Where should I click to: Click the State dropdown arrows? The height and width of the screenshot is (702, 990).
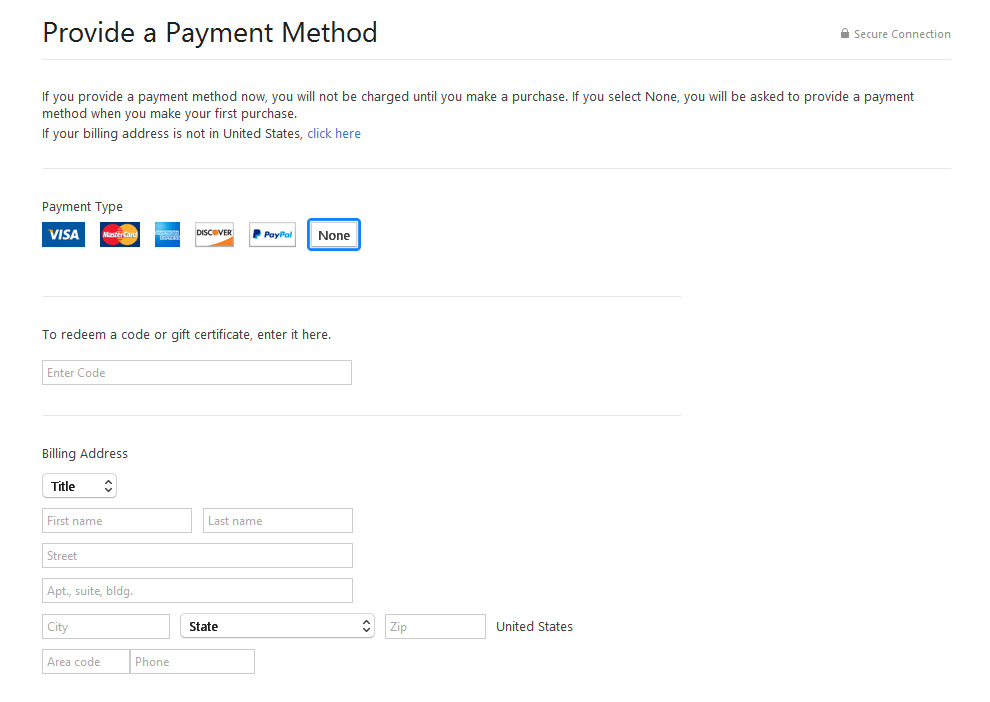point(366,626)
